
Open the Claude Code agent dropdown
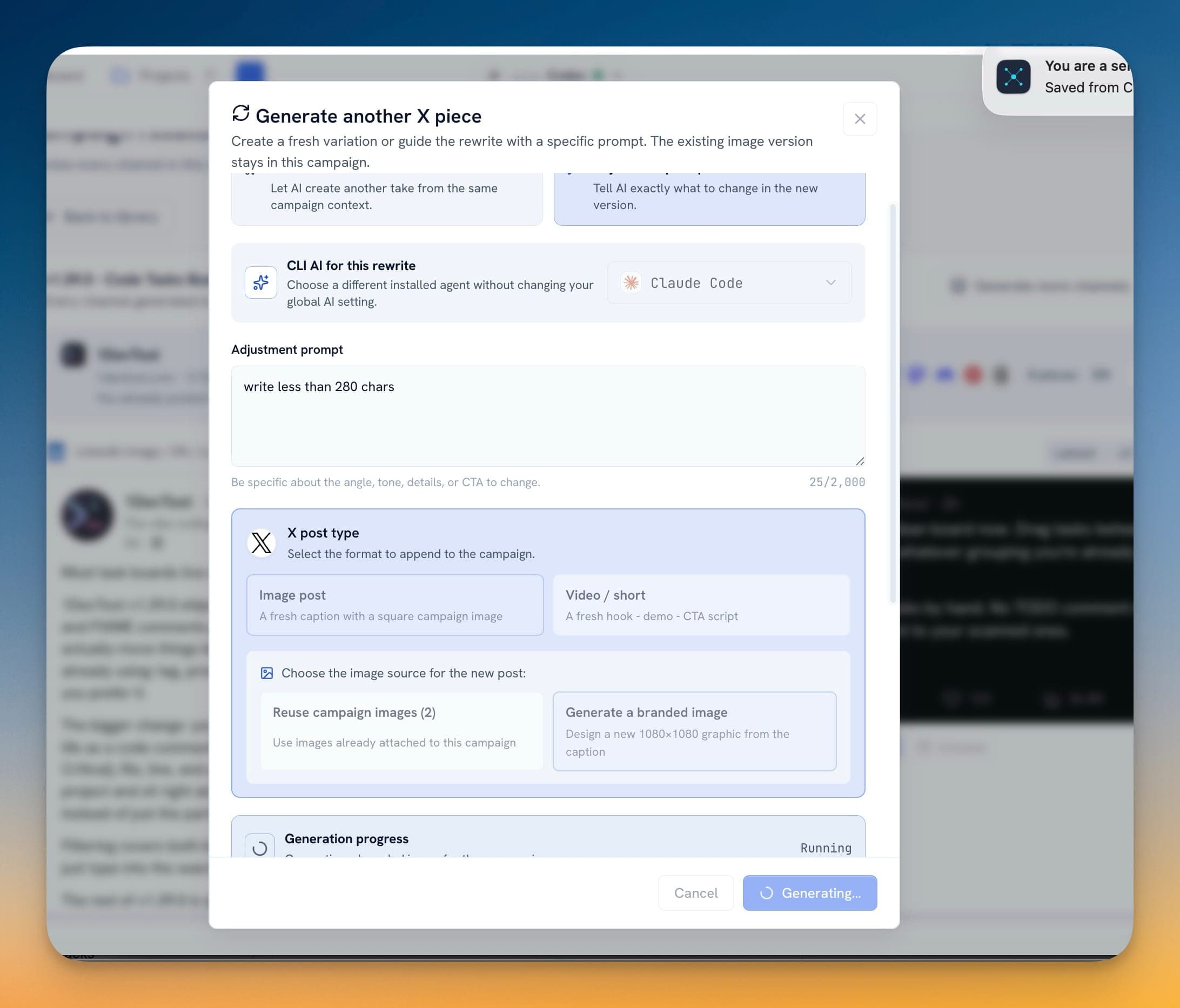pyautogui.click(x=729, y=283)
